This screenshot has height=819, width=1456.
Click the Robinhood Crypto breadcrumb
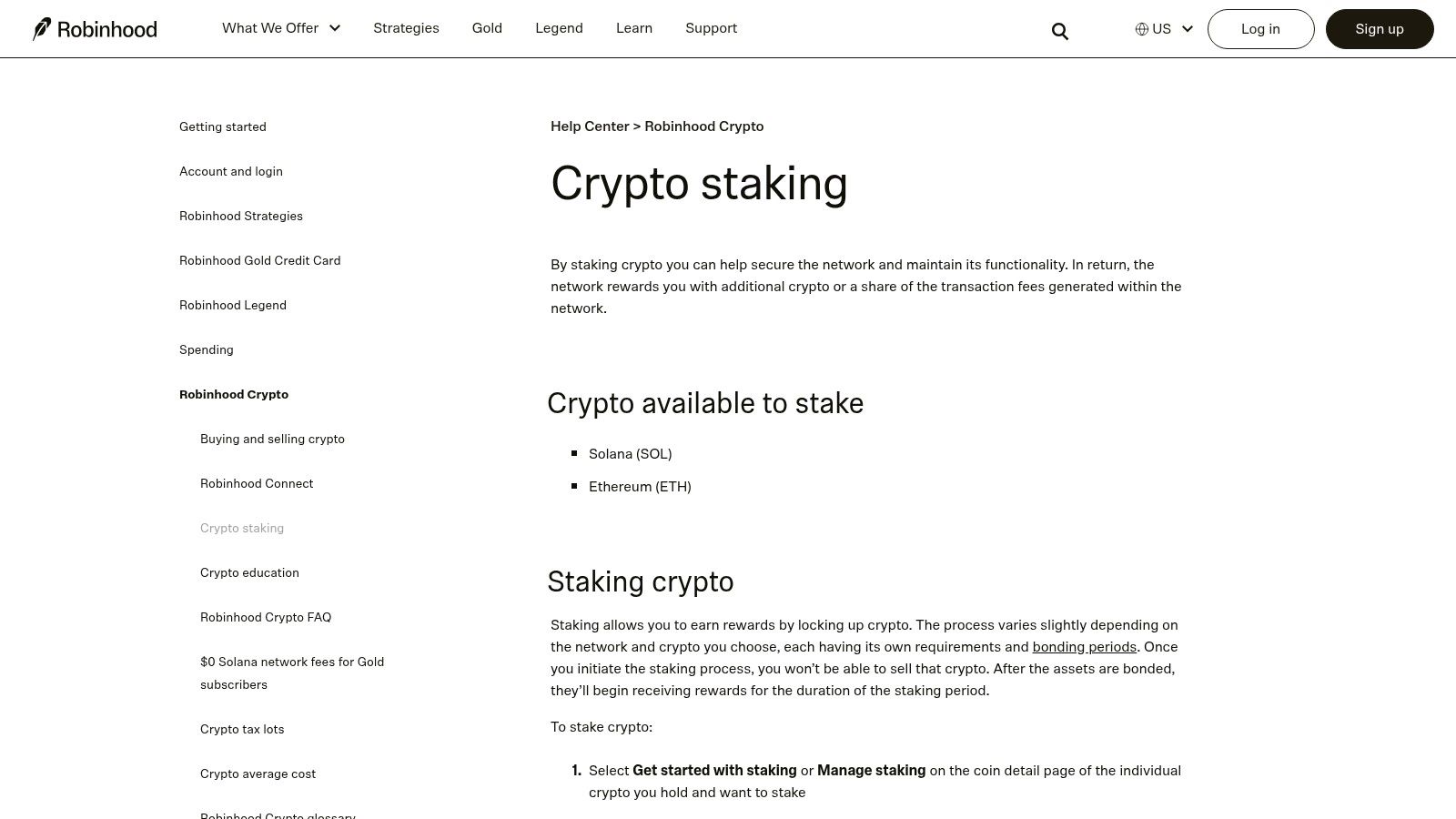(x=703, y=126)
